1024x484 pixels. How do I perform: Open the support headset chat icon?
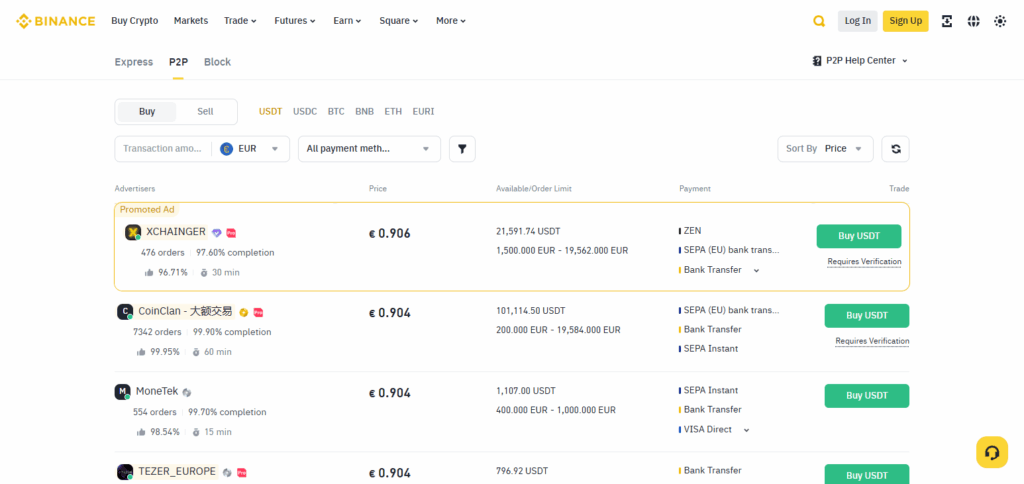992,452
